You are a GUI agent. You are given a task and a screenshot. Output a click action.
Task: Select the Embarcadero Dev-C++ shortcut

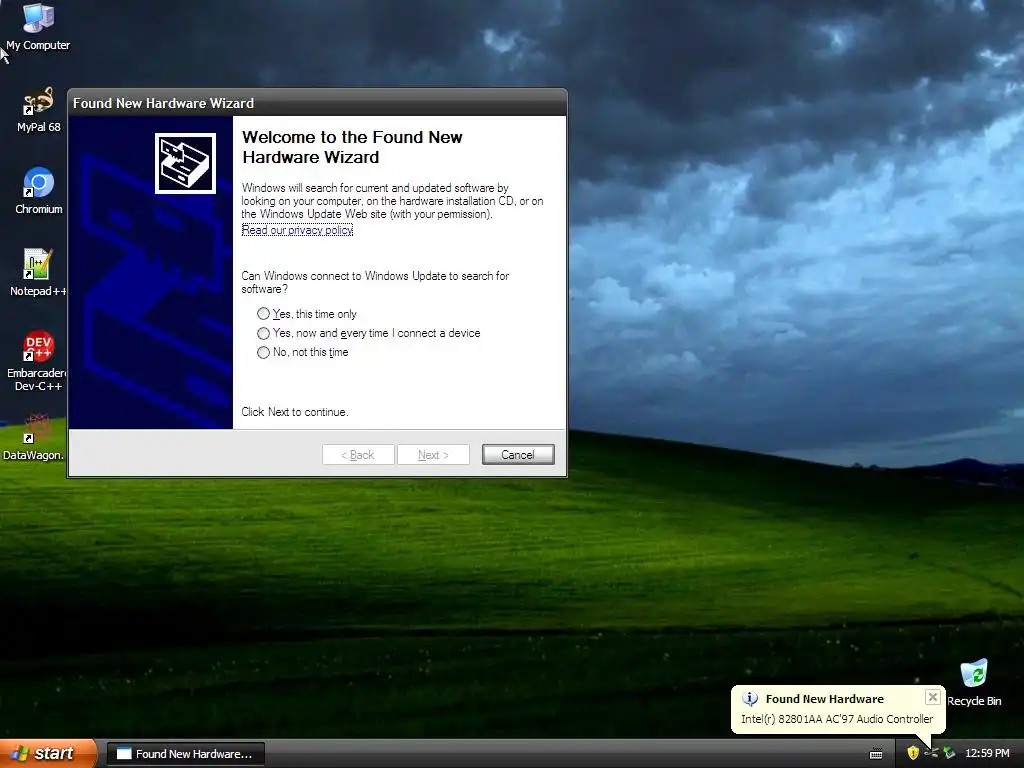click(38, 361)
